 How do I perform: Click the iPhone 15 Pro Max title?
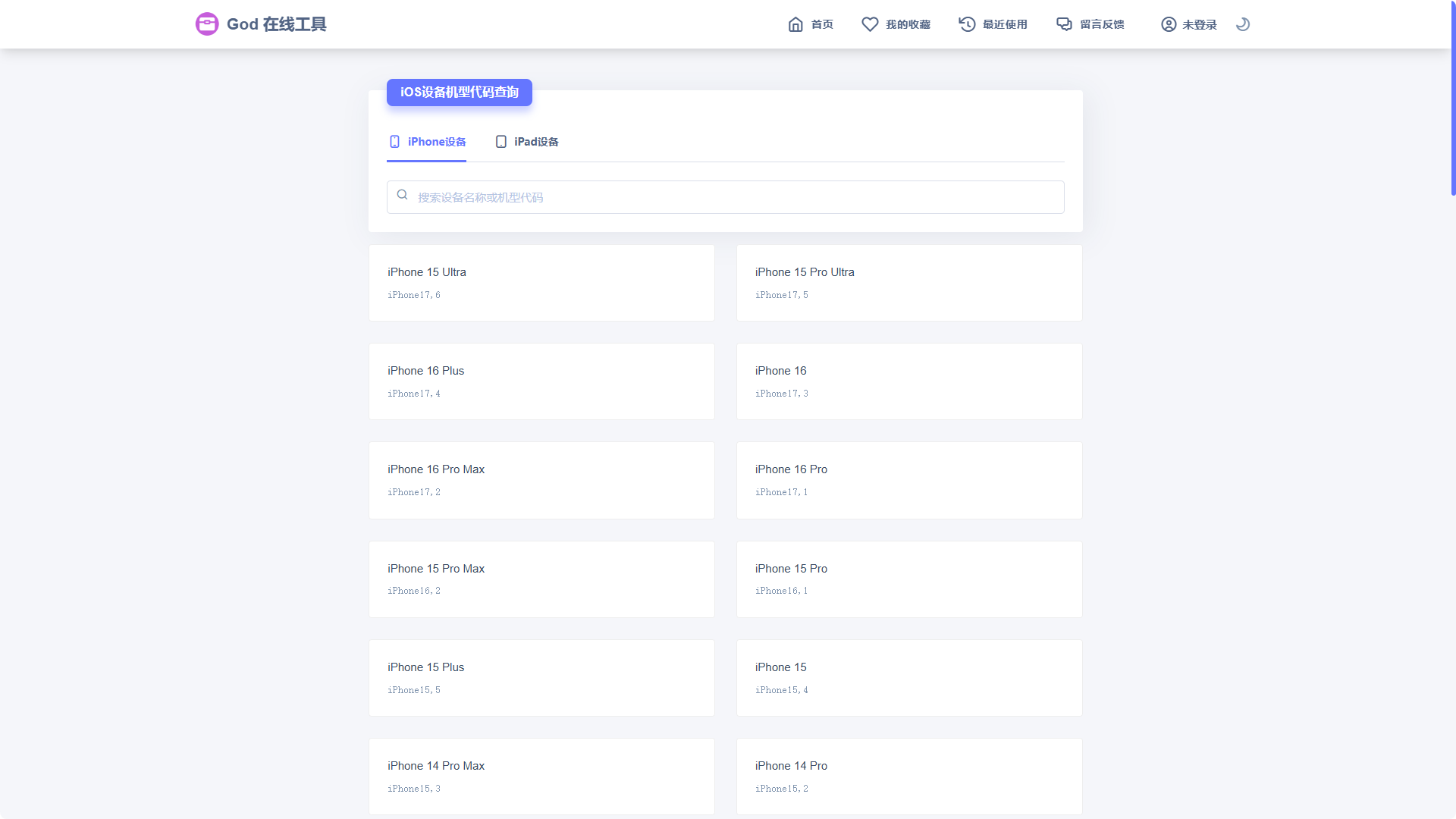pyautogui.click(x=436, y=569)
